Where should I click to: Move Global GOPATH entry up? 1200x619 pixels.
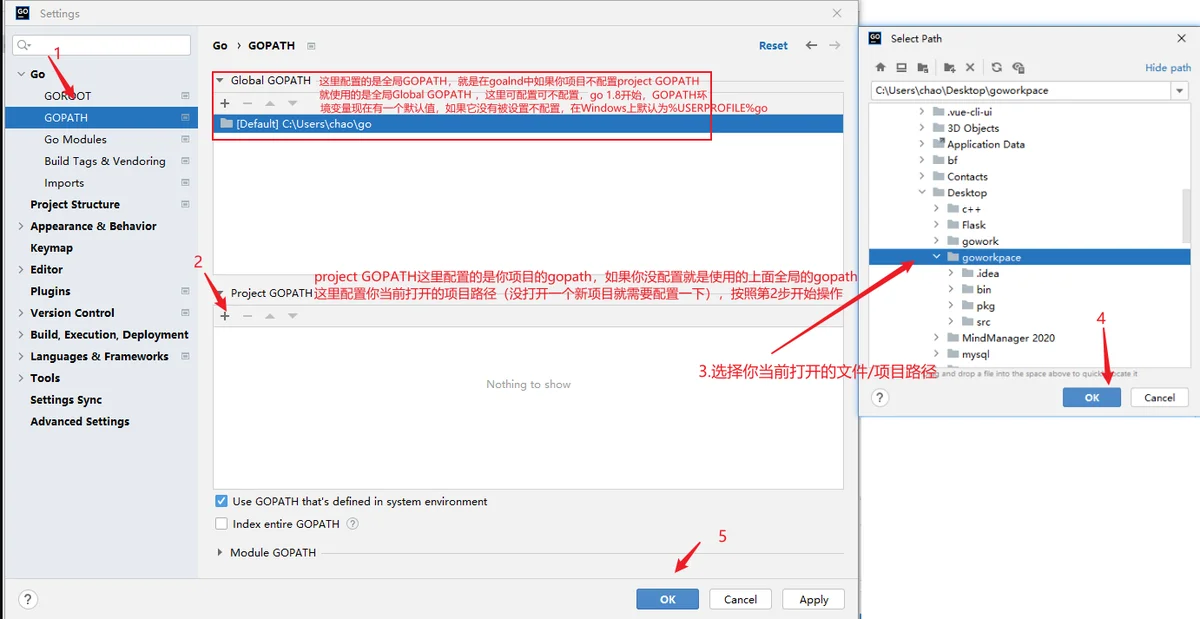pos(270,103)
